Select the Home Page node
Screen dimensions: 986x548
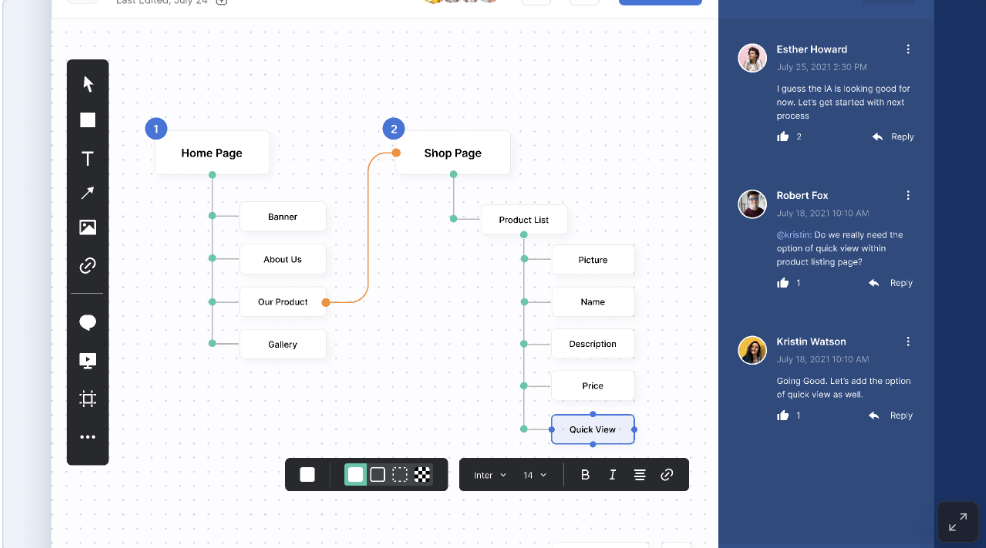click(212, 153)
